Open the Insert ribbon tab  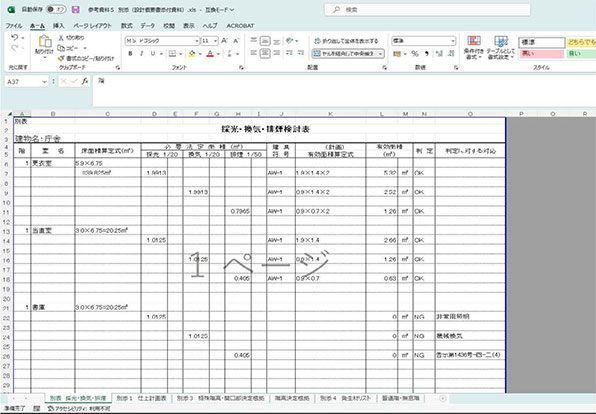click(59, 26)
